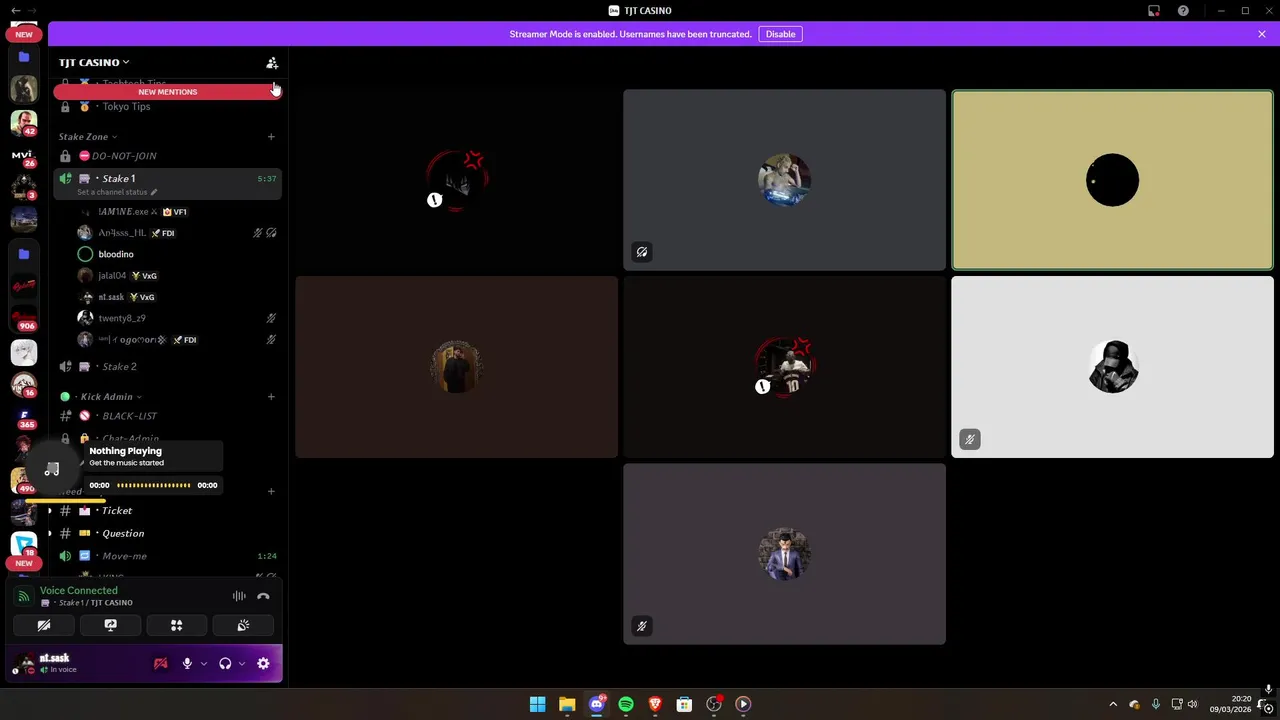This screenshot has height=720, width=1280.
Task: Select user twenty8_z9 in voice list
Action: click(167, 318)
